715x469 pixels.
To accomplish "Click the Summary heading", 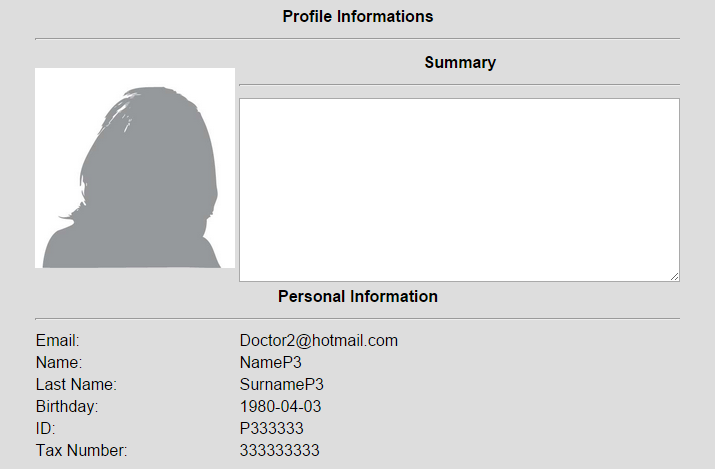I will click(460, 62).
